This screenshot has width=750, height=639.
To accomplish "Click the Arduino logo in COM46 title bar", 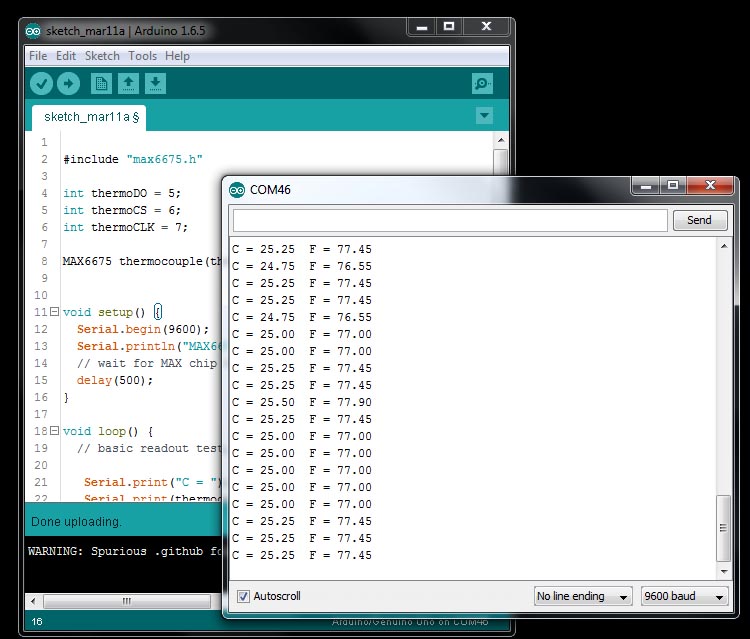I will 237,190.
